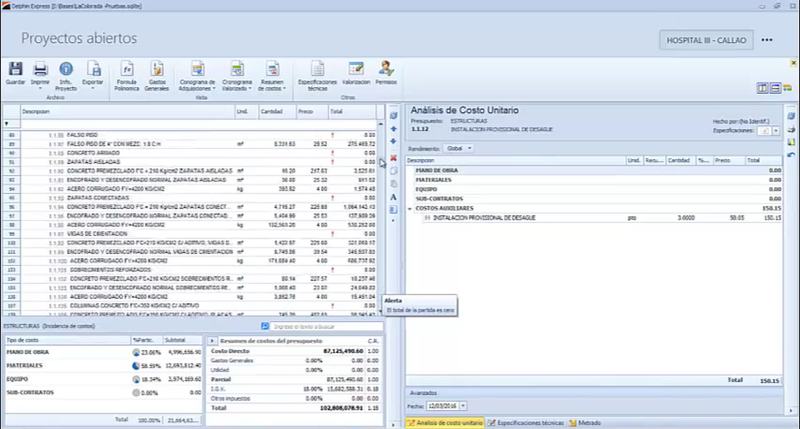Screen dimensions: 800x429
Task: Click the Gastos Generales row in cost summary
Action: coord(295,361)
